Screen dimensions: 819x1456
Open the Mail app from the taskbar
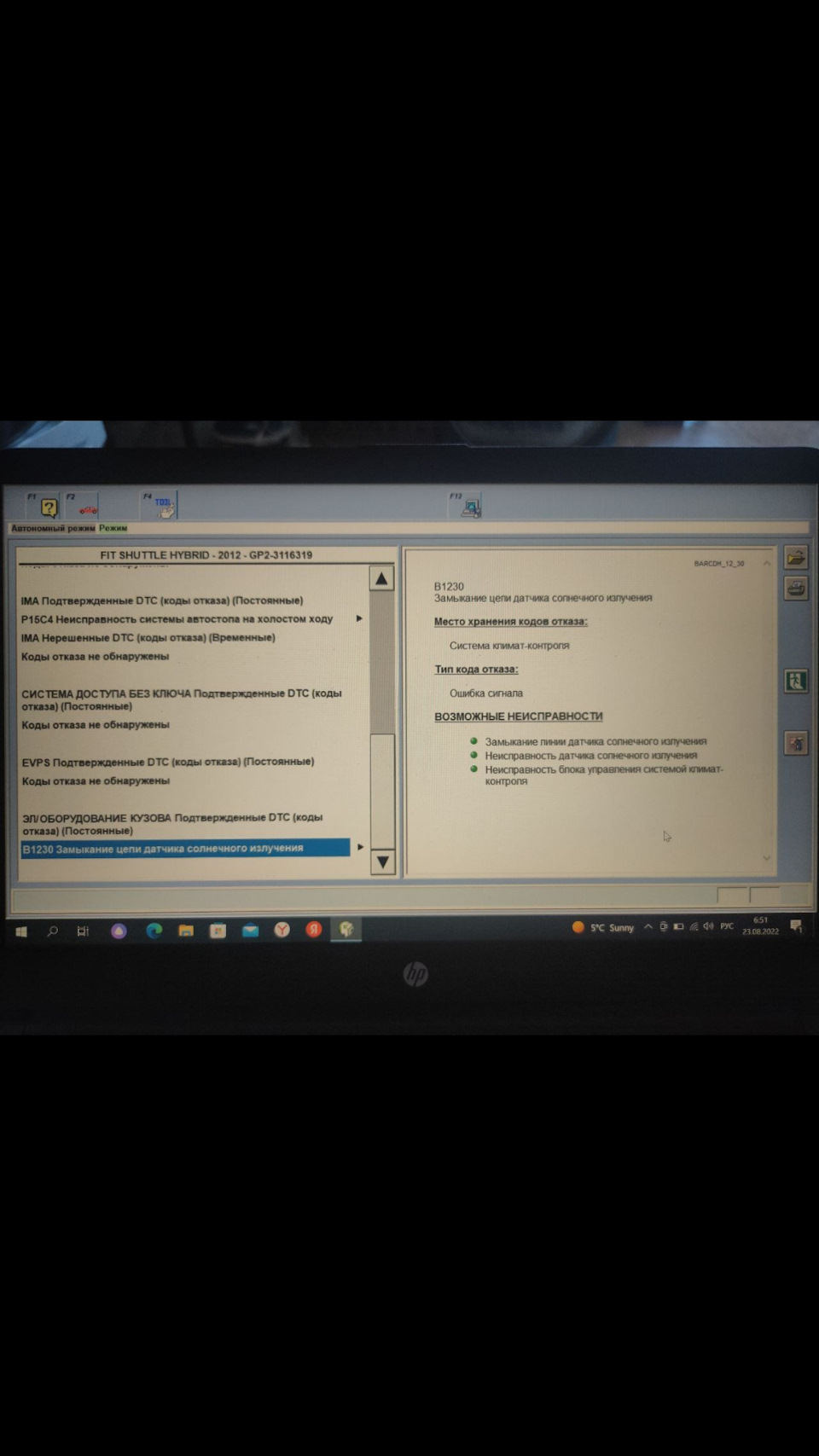(x=250, y=931)
